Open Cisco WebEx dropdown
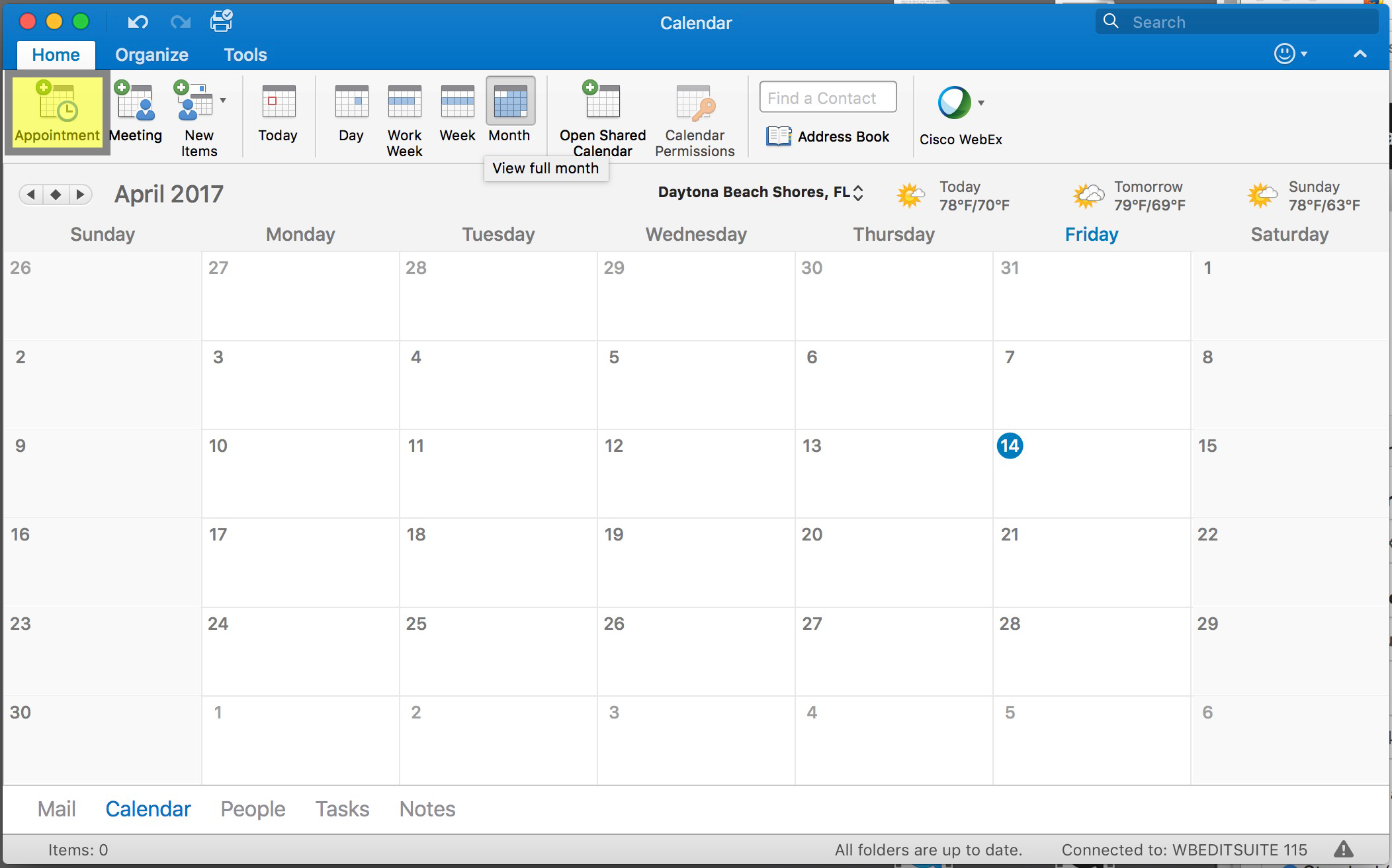1392x868 pixels. (981, 103)
